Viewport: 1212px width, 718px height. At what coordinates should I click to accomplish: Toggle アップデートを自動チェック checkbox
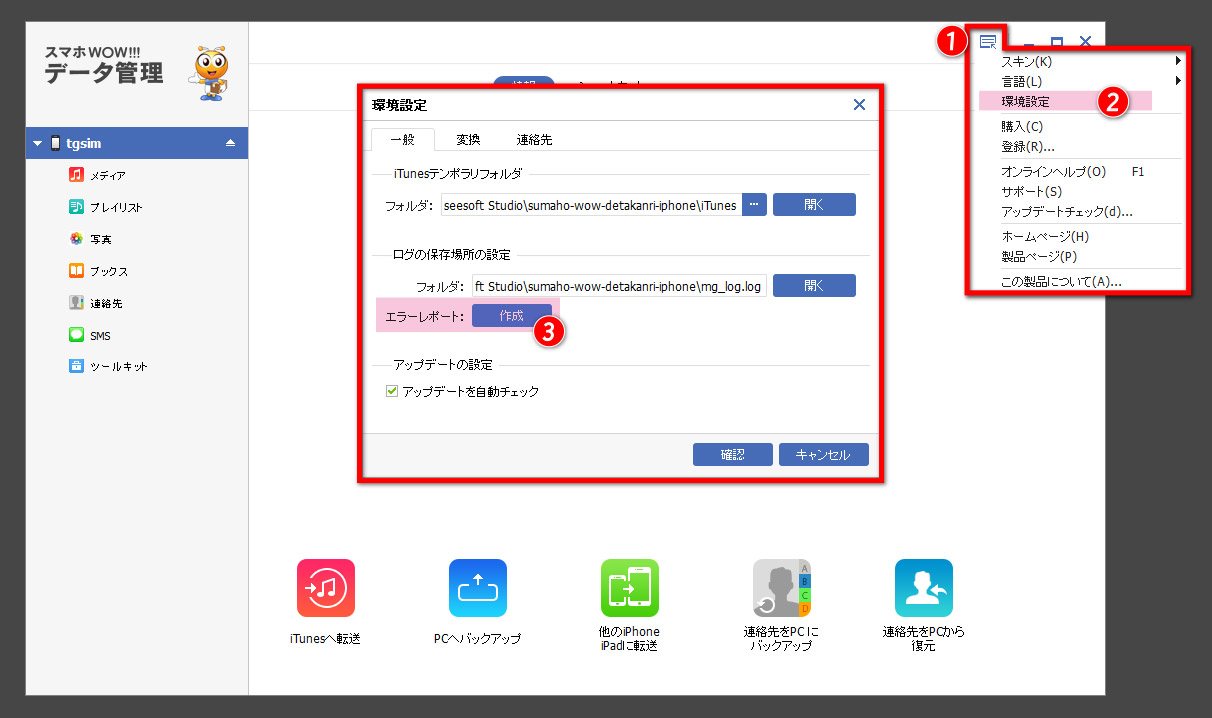pyautogui.click(x=392, y=392)
